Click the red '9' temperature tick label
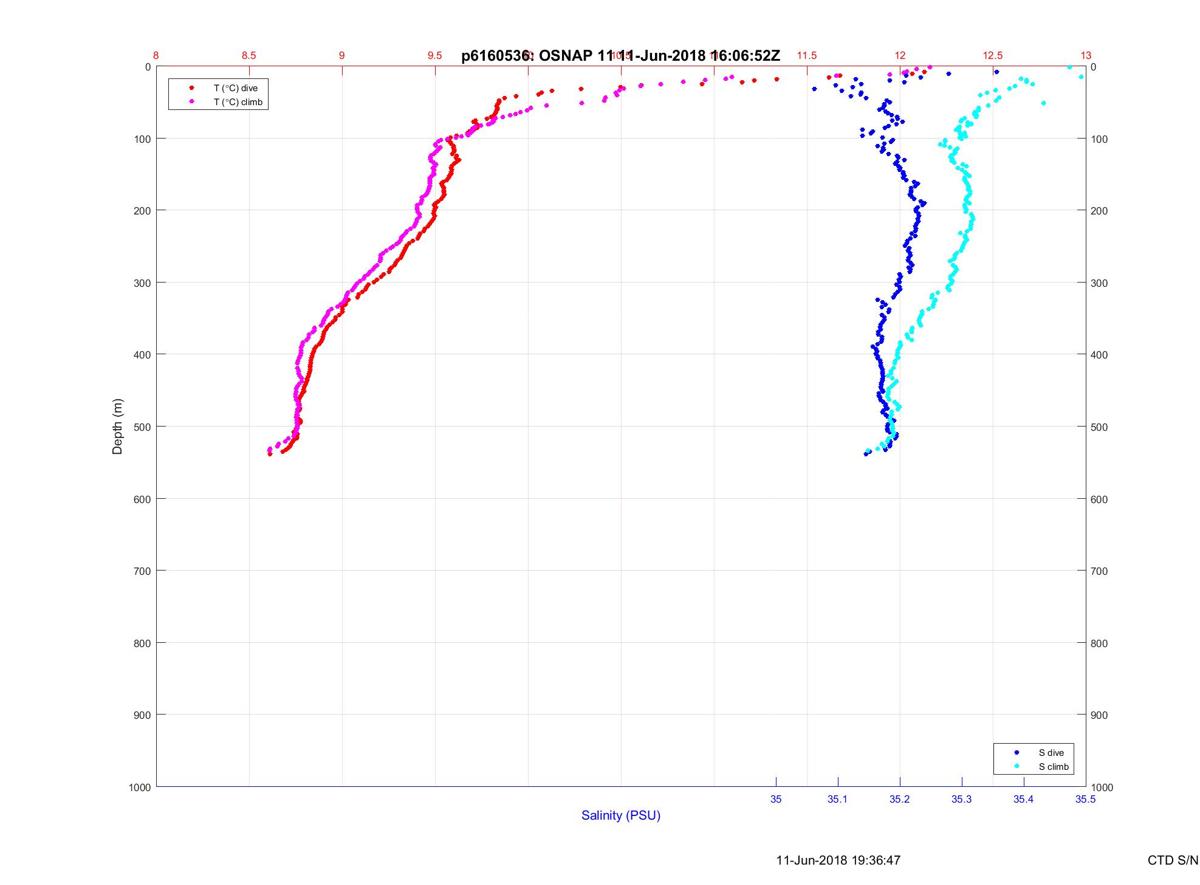 (x=342, y=56)
